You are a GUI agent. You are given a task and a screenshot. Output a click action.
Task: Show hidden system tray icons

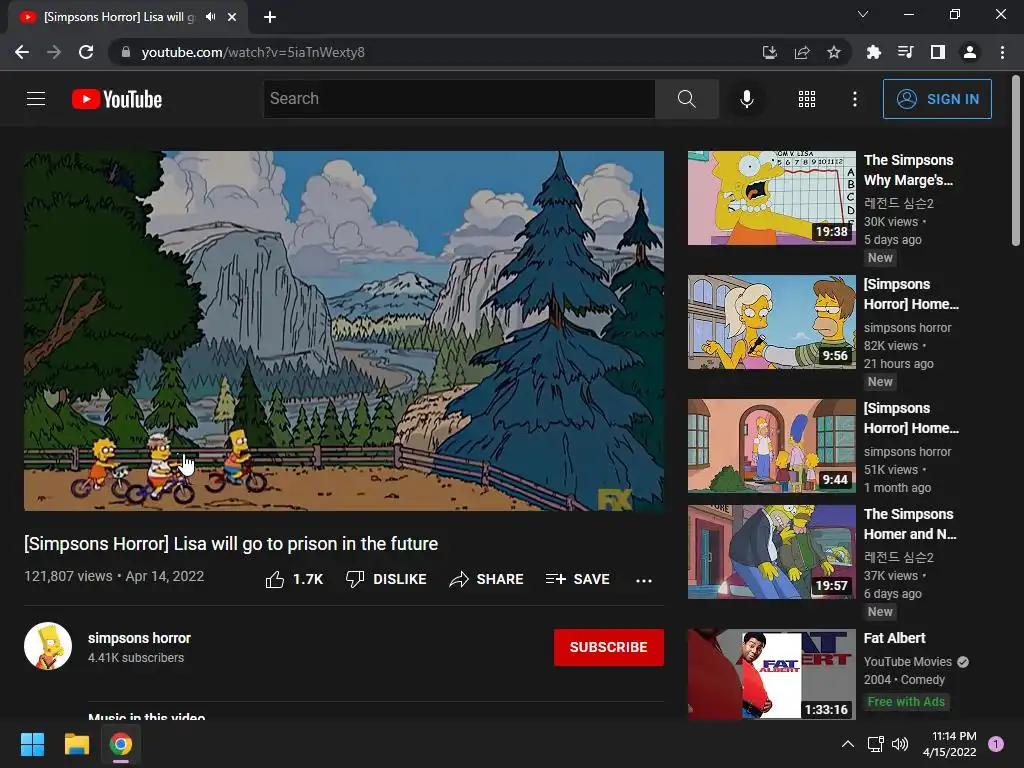click(x=847, y=744)
